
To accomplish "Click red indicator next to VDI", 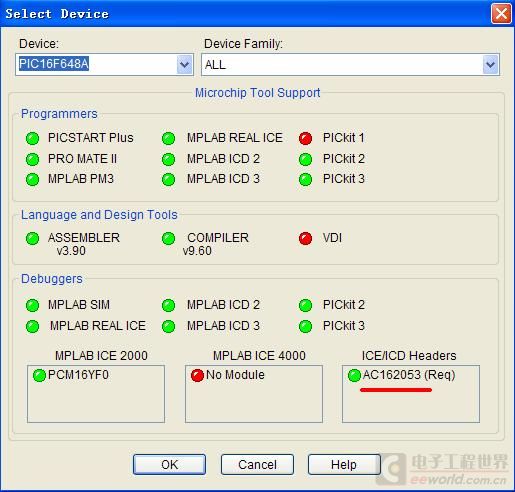I will (305, 238).
